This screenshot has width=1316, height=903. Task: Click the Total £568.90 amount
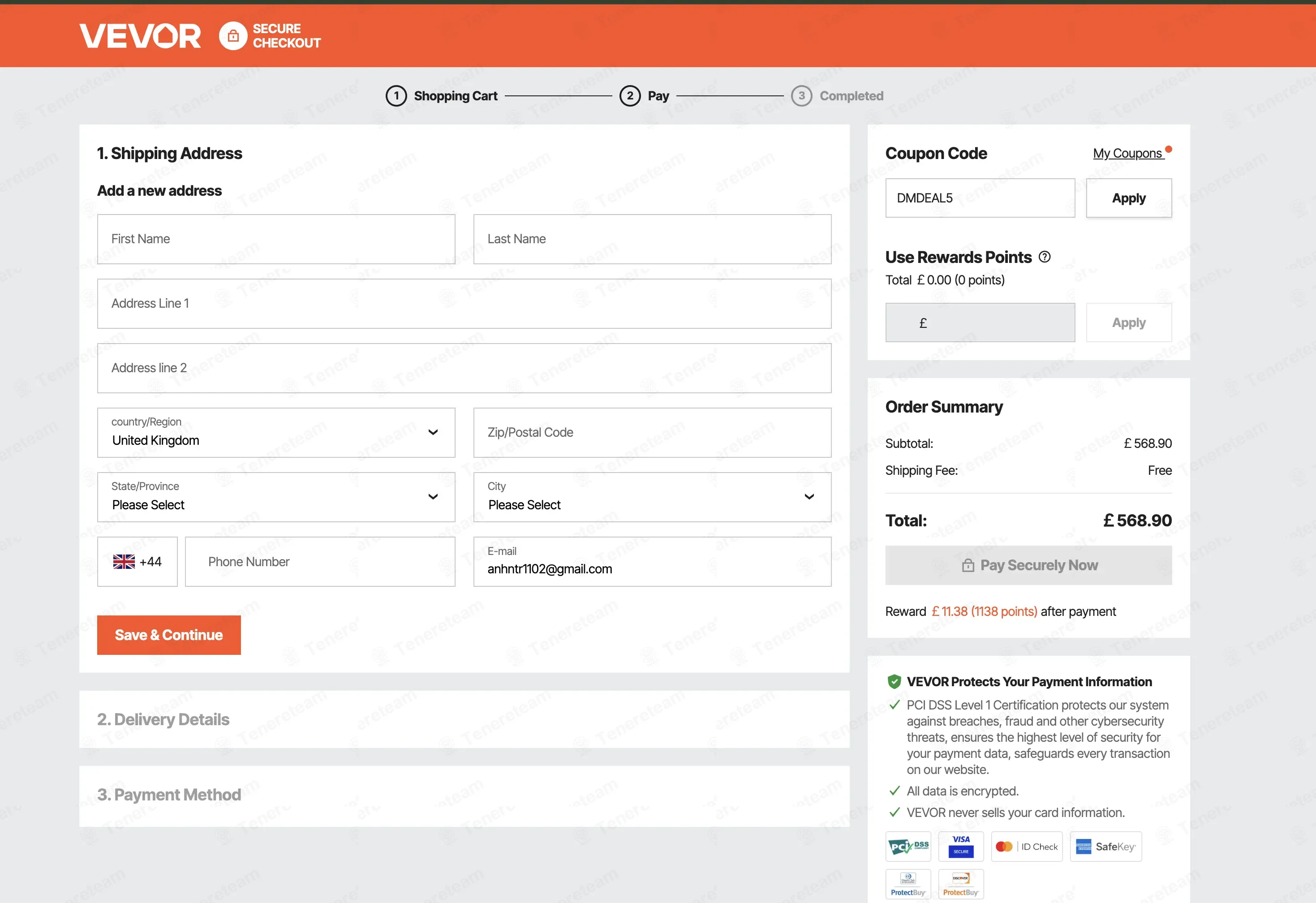click(x=1137, y=520)
